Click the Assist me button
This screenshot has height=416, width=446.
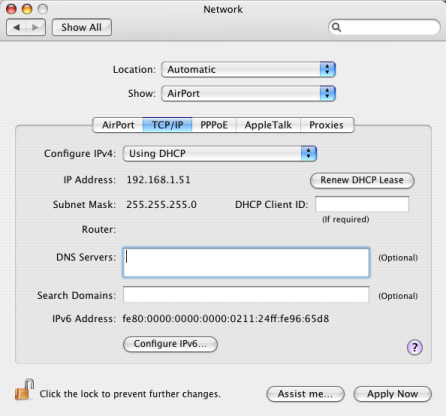tap(305, 394)
